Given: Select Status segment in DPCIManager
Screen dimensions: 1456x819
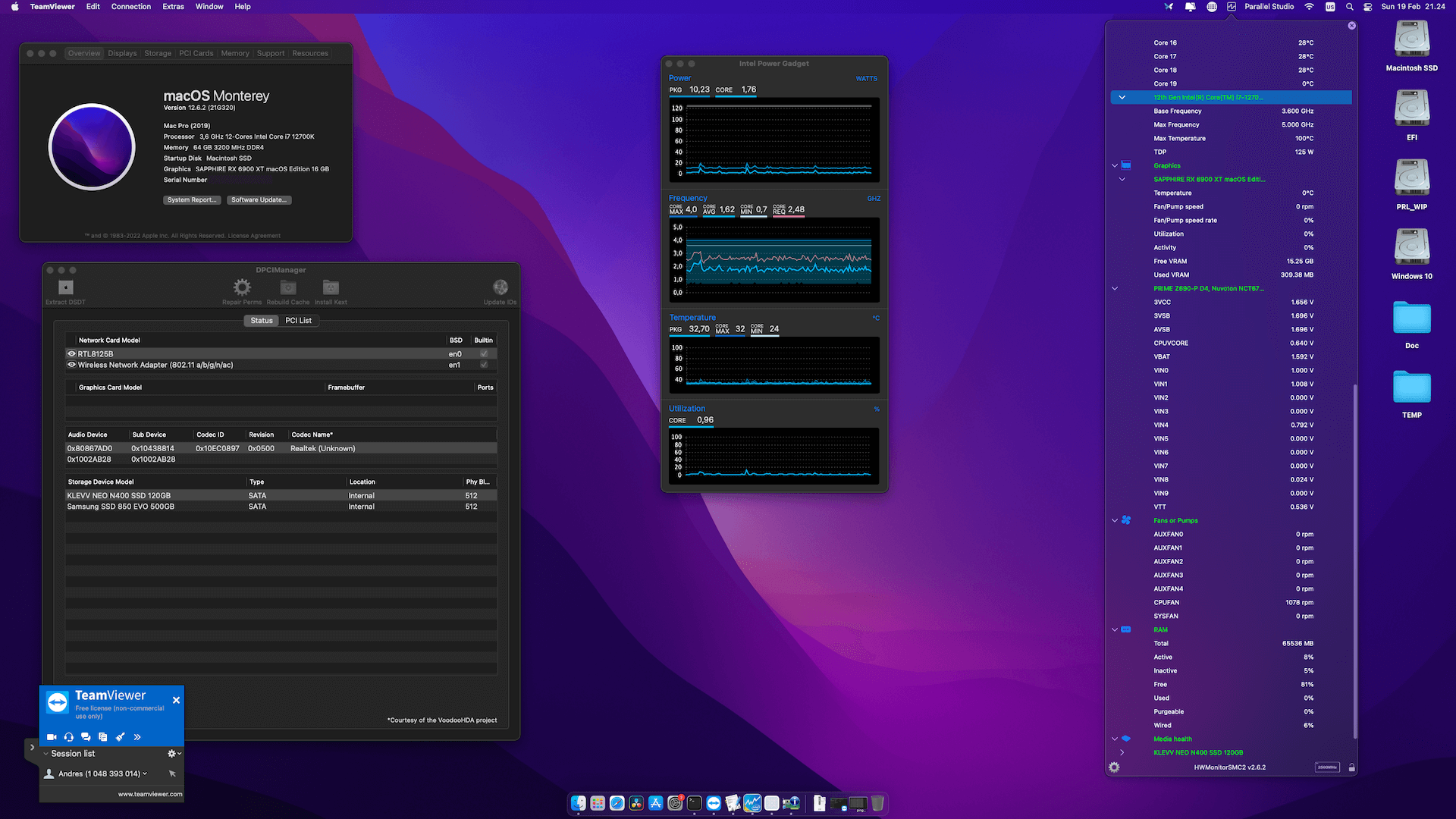Looking at the screenshot, I should point(262,321).
